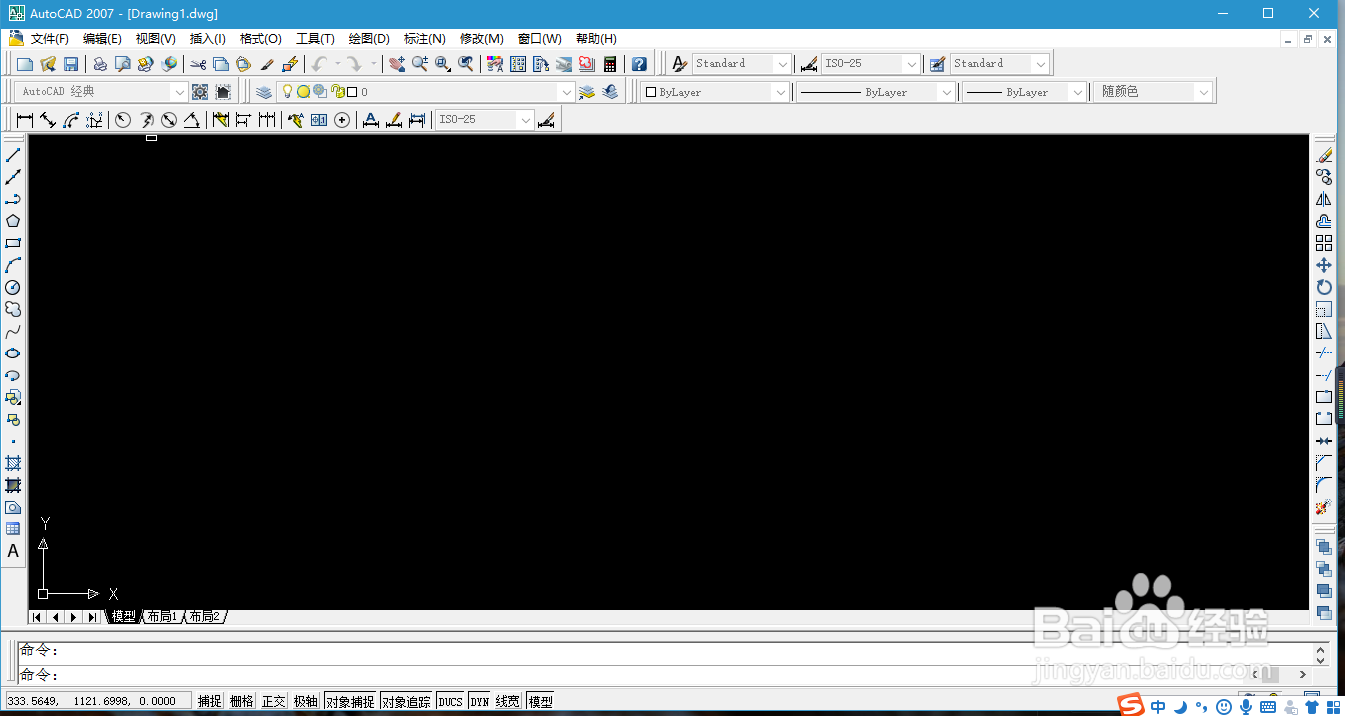Viewport: 1345px width, 716px height.
Task: Toggle 正交 ortho mode in status bar
Action: (274, 702)
